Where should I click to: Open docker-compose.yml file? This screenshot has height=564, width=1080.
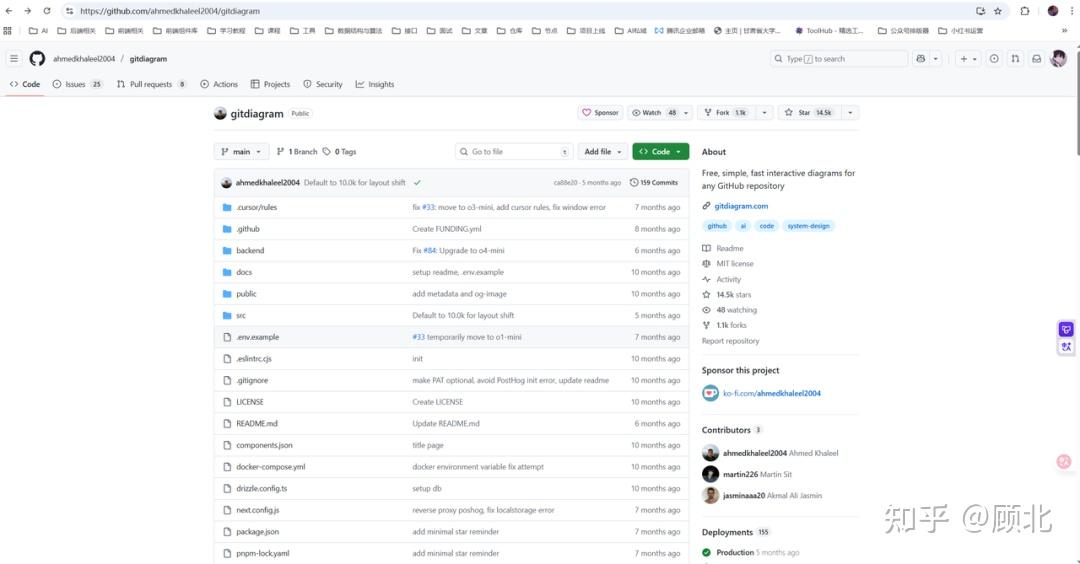tap(271, 467)
